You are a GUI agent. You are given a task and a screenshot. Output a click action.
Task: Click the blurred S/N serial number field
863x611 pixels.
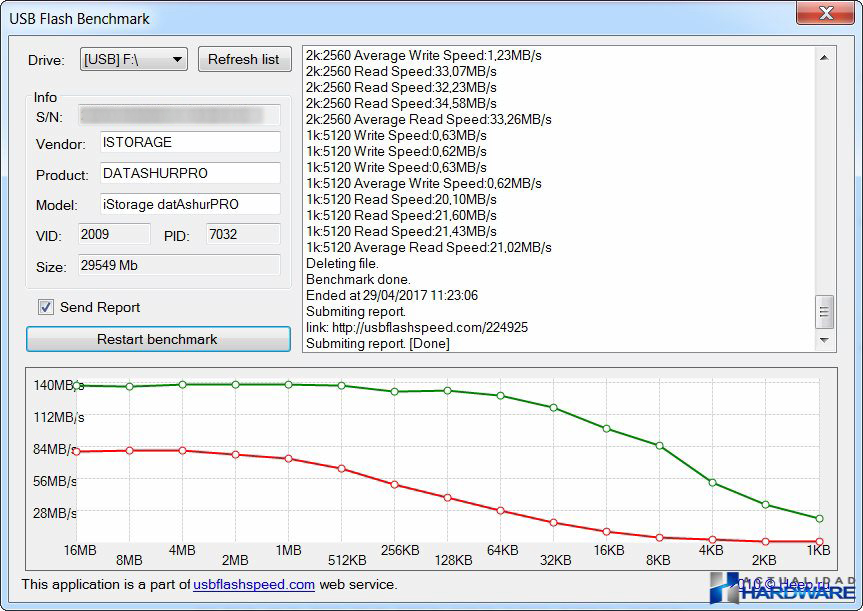tap(179, 116)
